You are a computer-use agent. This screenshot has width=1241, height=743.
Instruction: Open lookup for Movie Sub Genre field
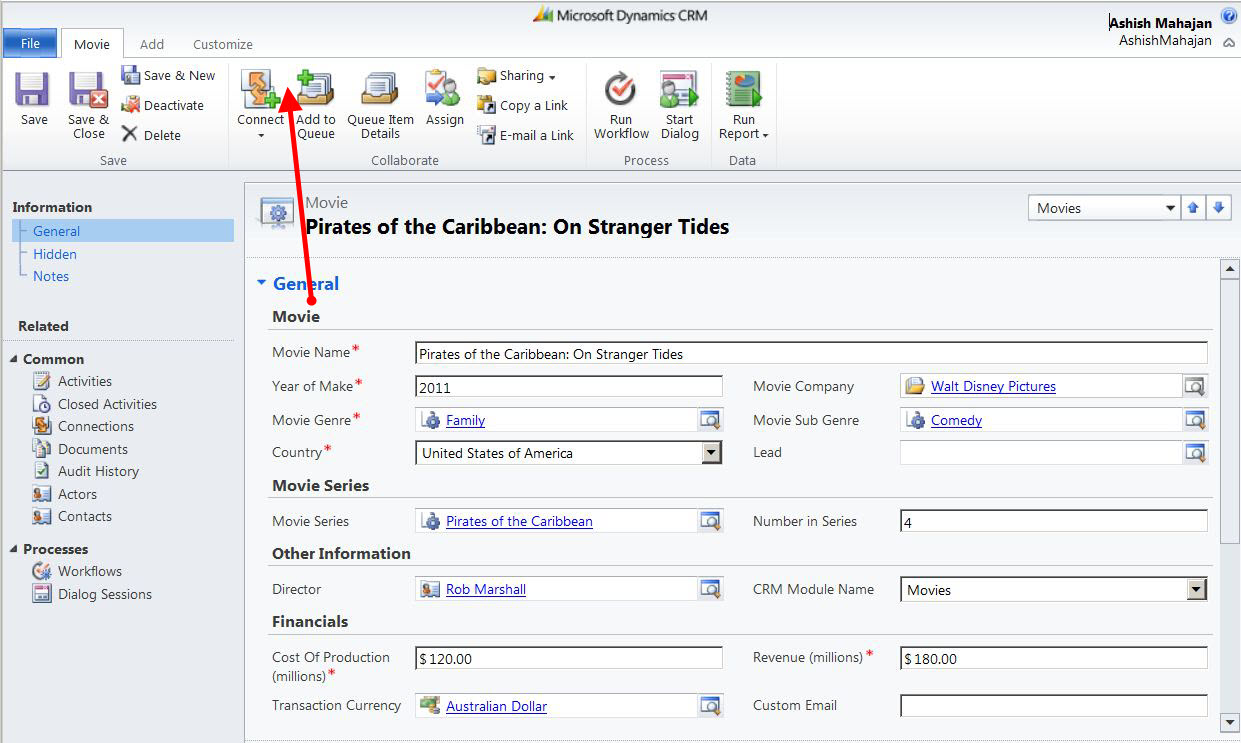click(x=1195, y=420)
